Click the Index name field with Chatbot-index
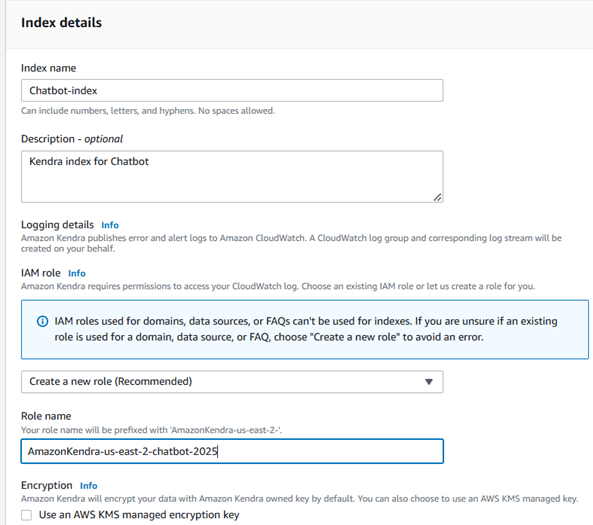The height and width of the screenshot is (525, 593). (x=232, y=90)
